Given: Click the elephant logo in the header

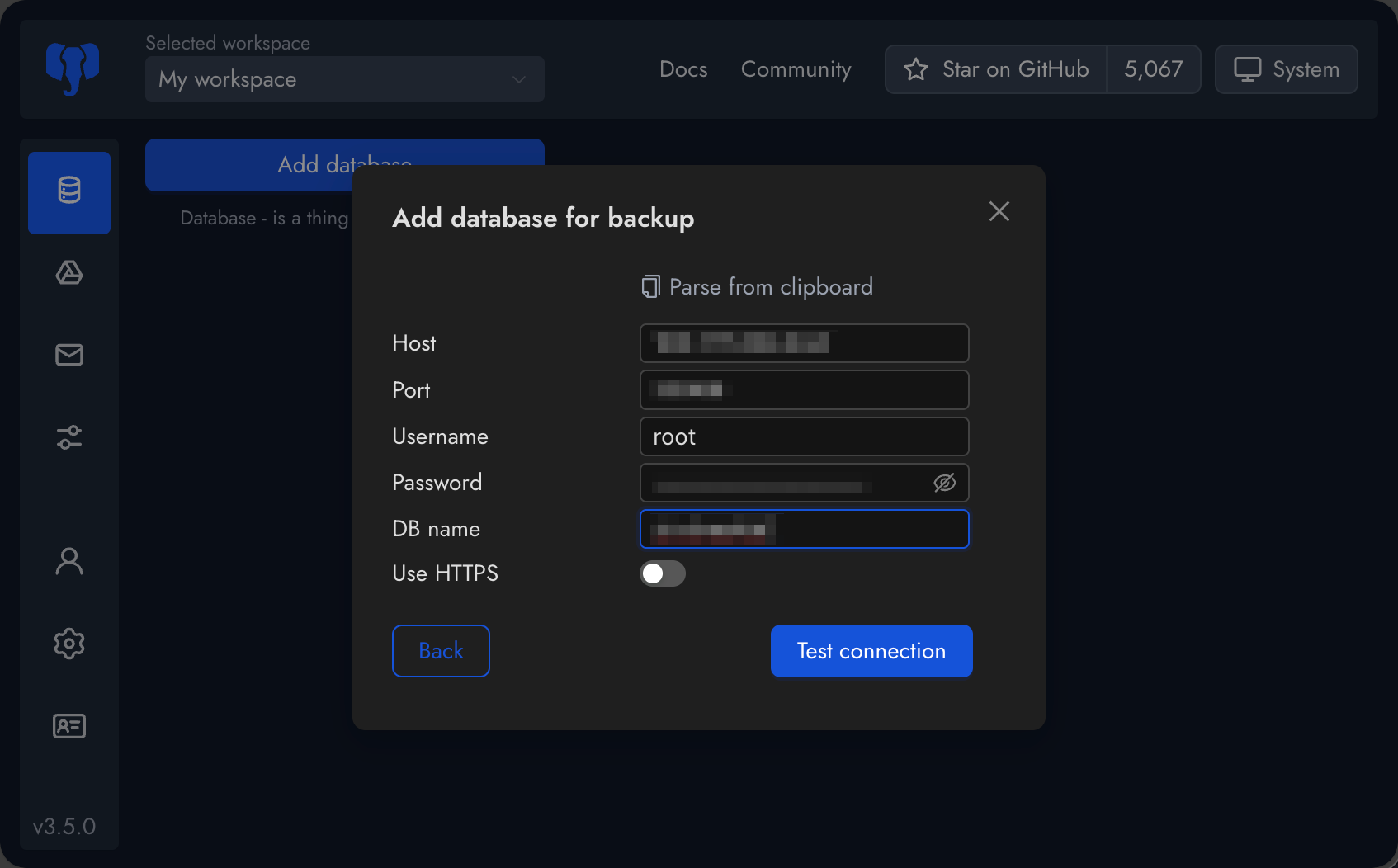Looking at the screenshot, I should point(73,69).
